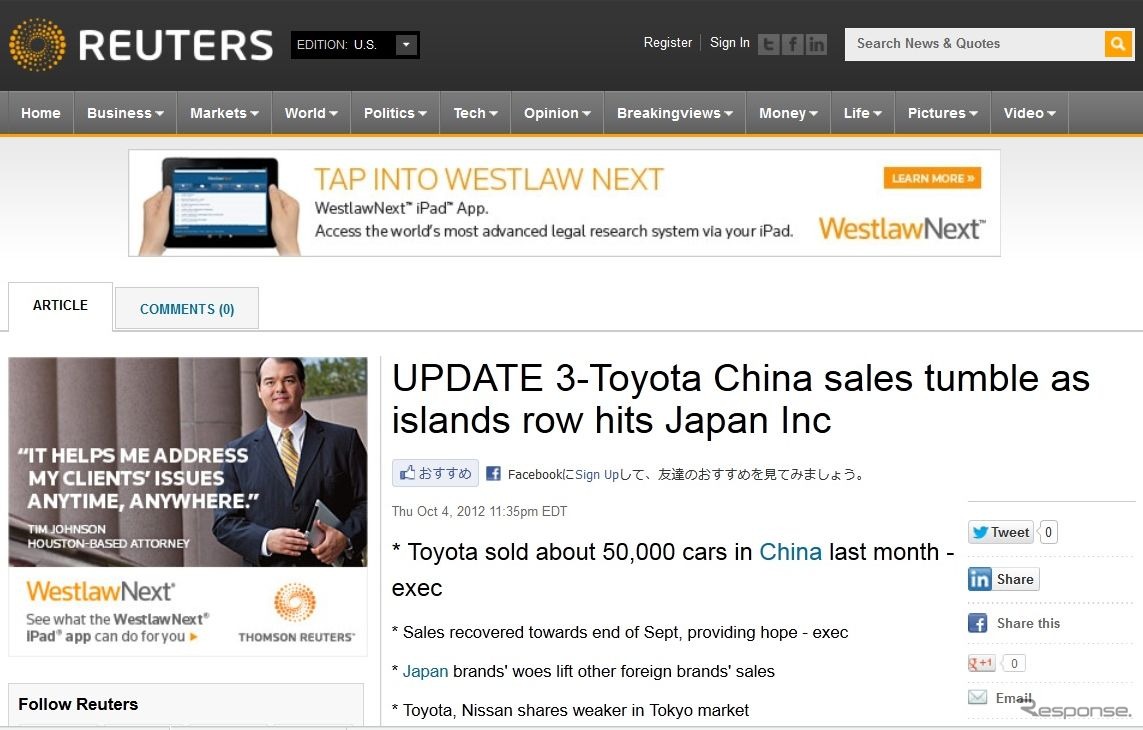The image size is (1143, 730).
Task: Share the article via the LinkedIn Share icon
Action: coord(1003,578)
